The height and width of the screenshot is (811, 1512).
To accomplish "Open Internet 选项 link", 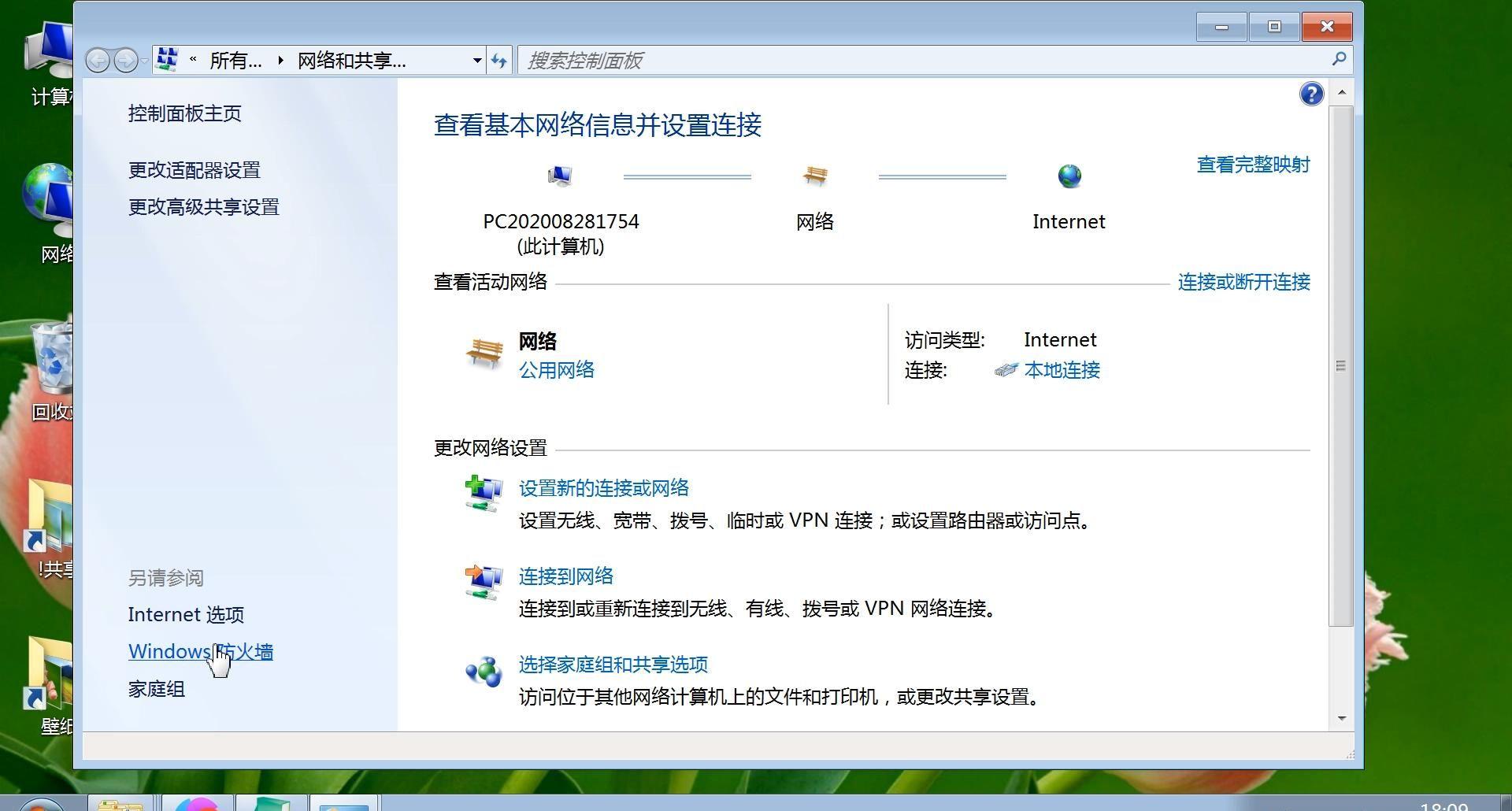I will 187,614.
